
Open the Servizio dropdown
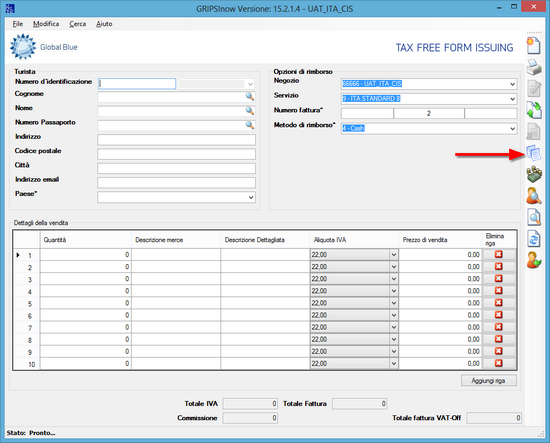pyautogui.click(x=512, y=99)
